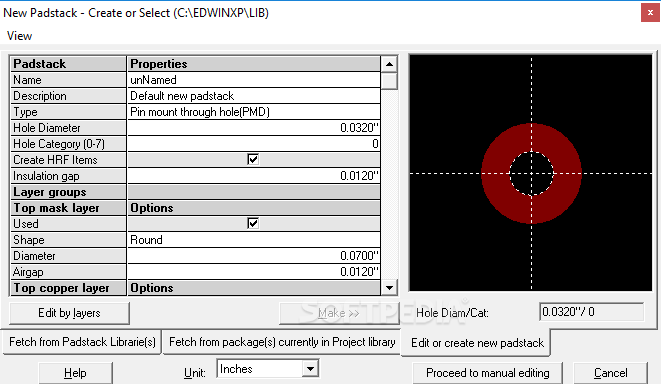Switch to Fetch from Padstack Librarie(s) tab
This screenshot has height=384, width=661.
(x=82, y=342)
